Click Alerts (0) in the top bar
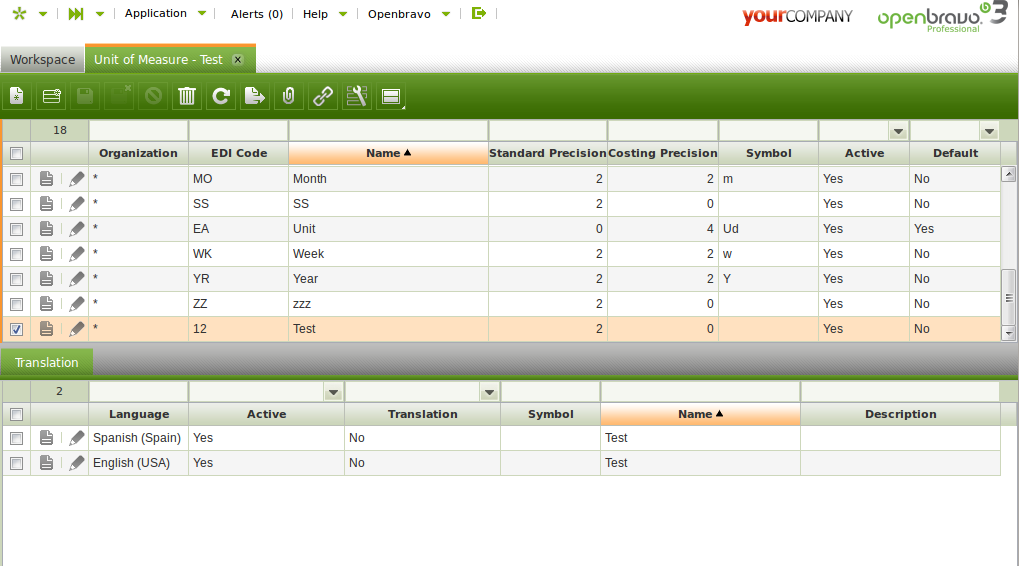 pyautogui.click(x=256, y=14)
